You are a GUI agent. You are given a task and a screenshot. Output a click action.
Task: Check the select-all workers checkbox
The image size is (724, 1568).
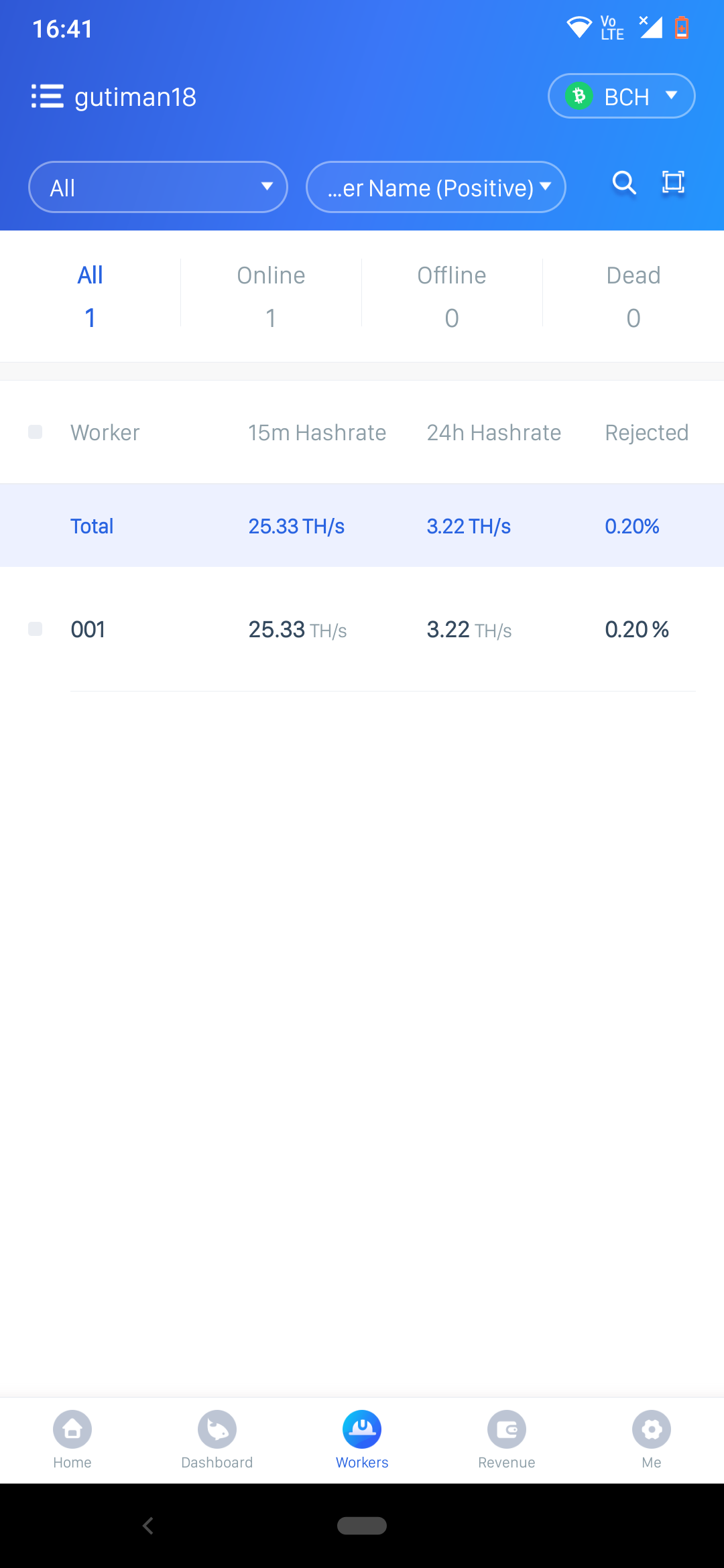35,432
